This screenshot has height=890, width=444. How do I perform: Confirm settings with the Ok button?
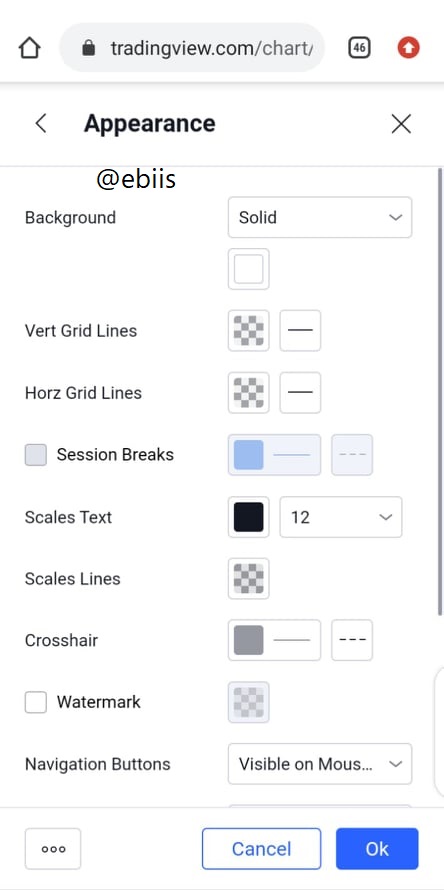(377, 849)
